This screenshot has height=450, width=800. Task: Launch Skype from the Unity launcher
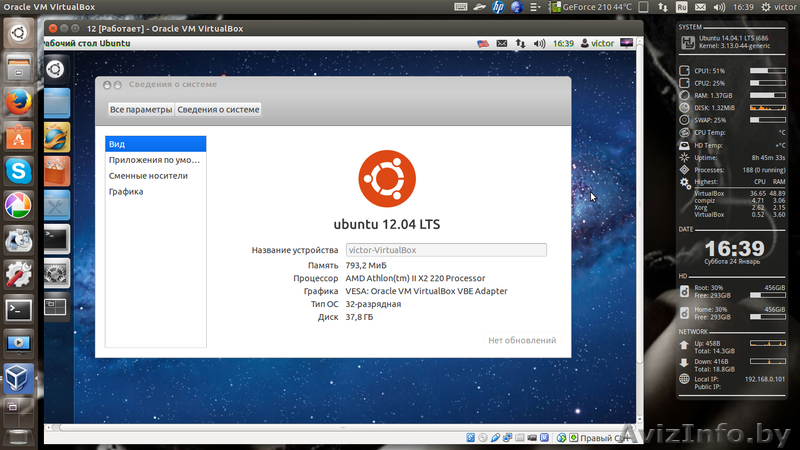[x=18, y=170]
